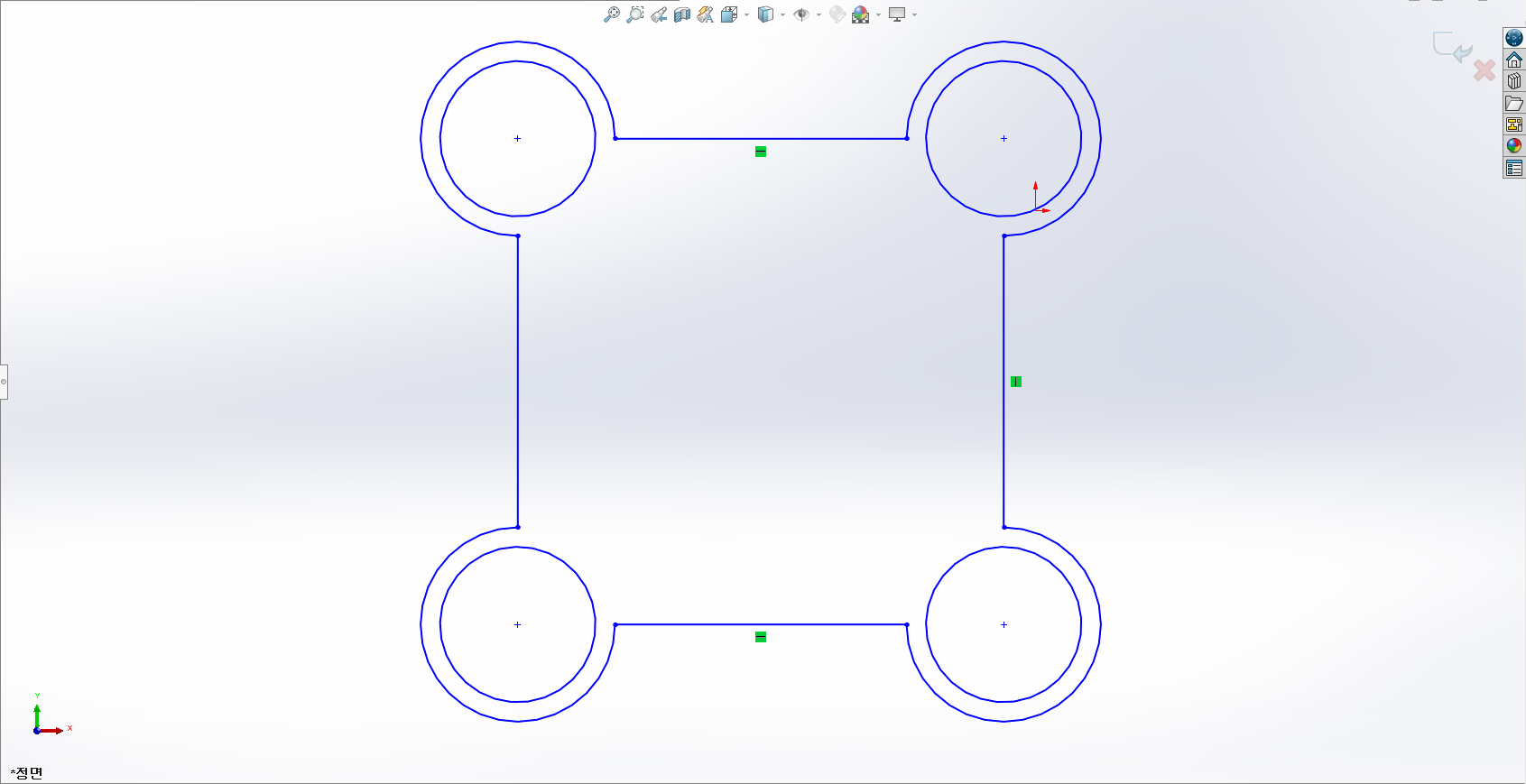
Task: Select the bottom endpoint of right vertical line
Action: tap(1003, 527)
